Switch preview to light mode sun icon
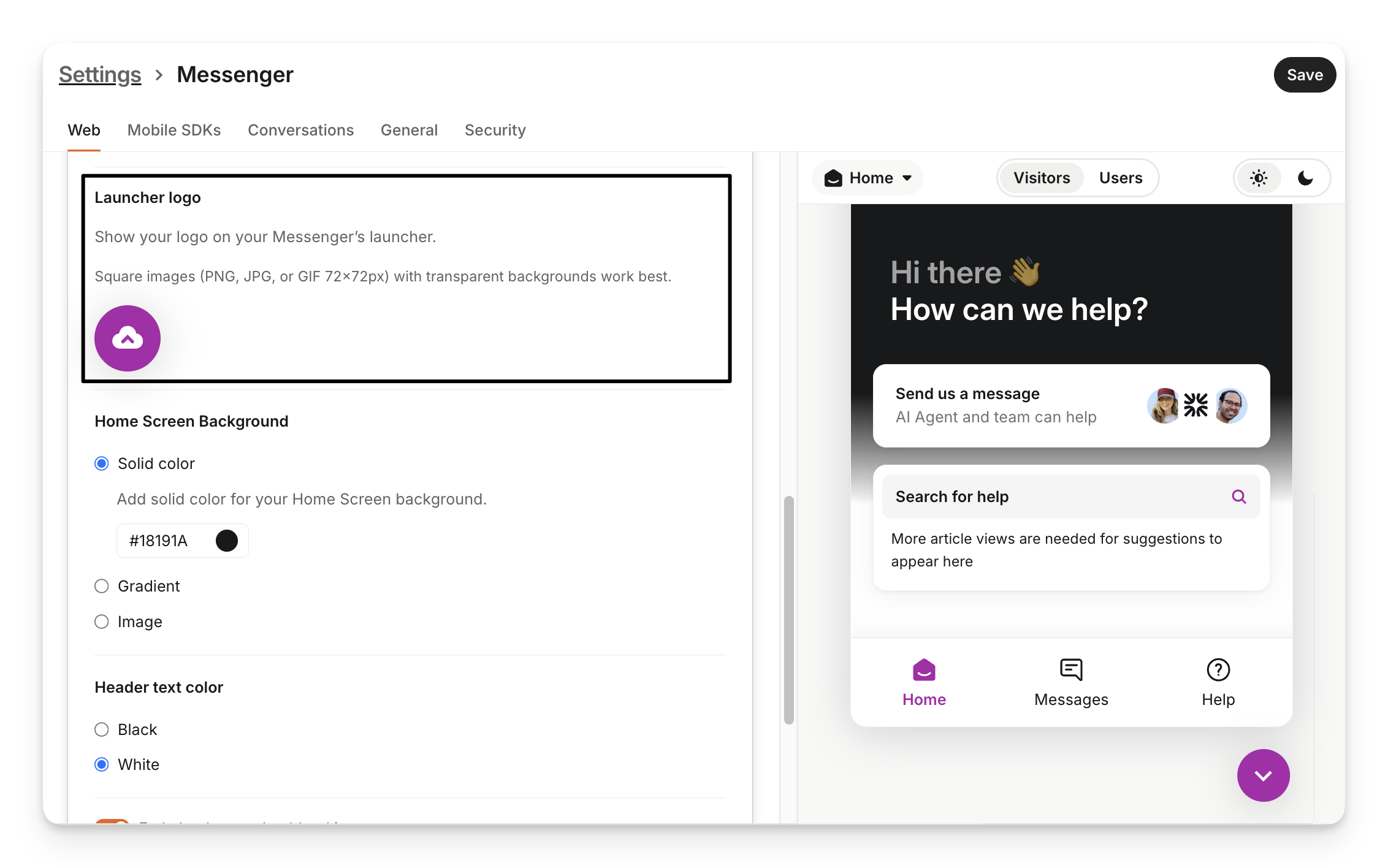 (1259, 178)
